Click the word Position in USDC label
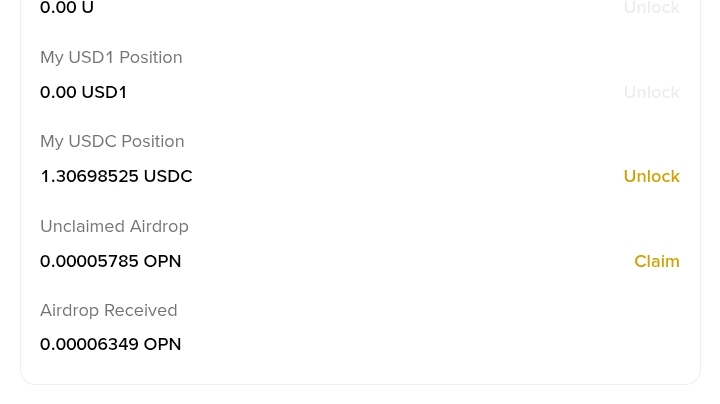This screenshot has width=720, height=404. tap(152, 141)
